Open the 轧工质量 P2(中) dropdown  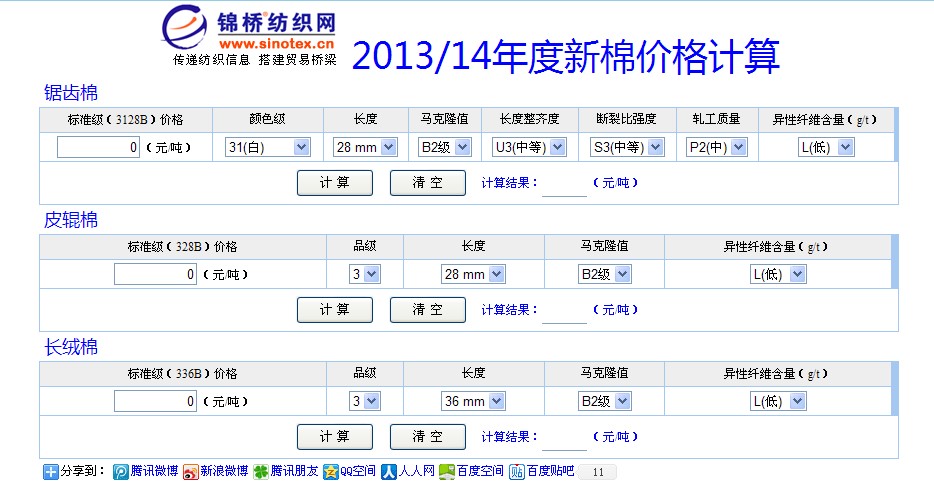717,147
